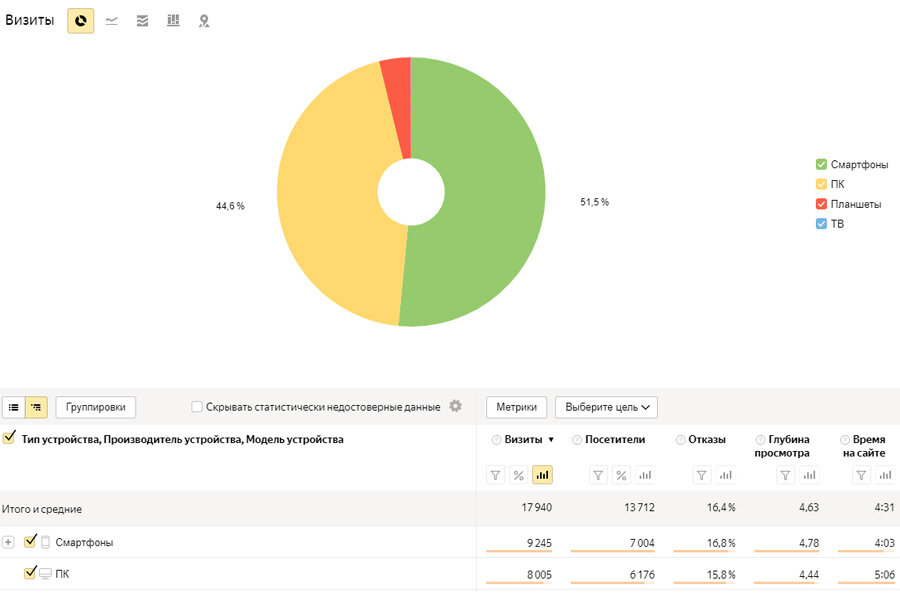Viewport: 900px width, 600px height.
Task: Select the pie chart view icon
Action: point(80,21)
